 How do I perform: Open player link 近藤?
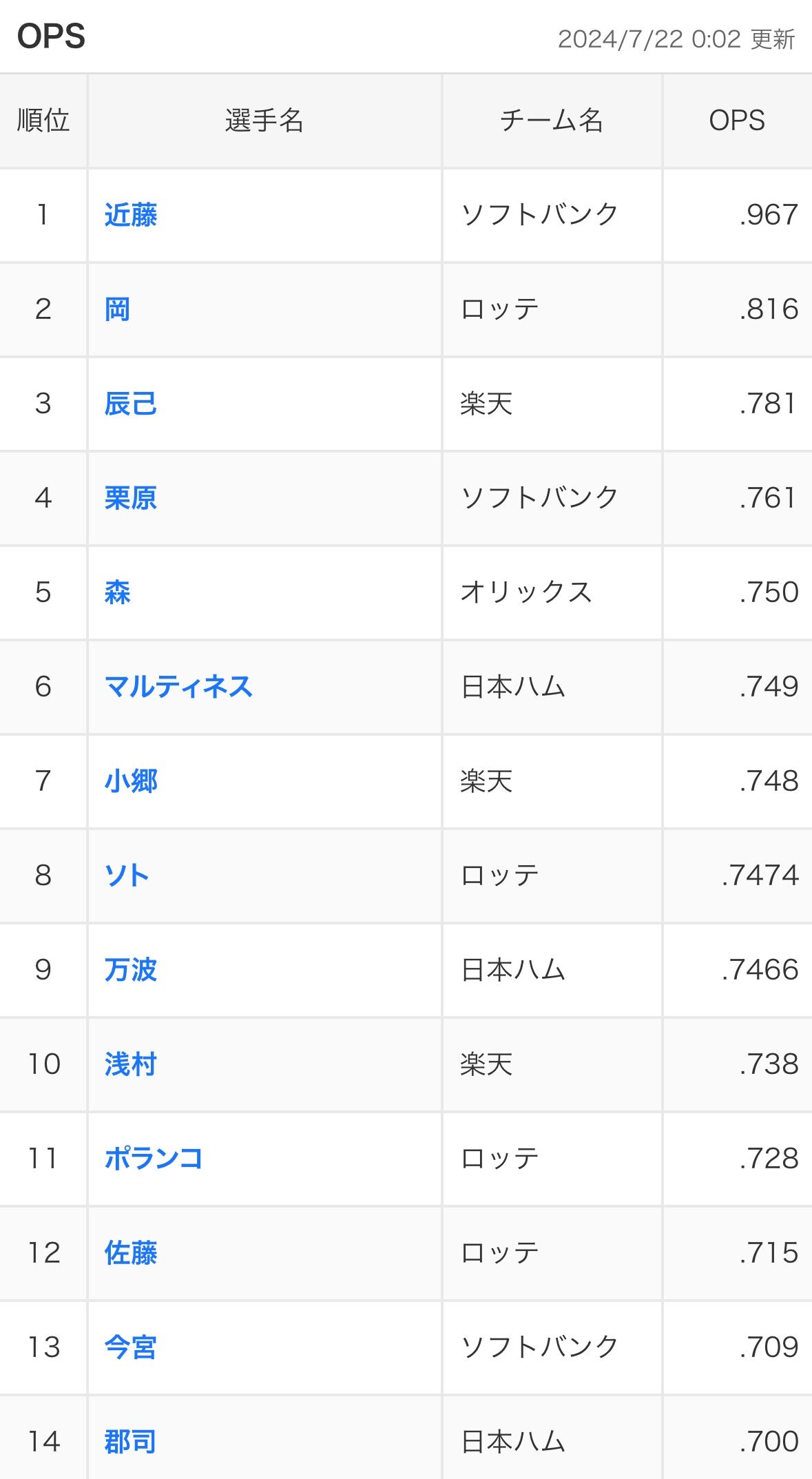(131, 215)
